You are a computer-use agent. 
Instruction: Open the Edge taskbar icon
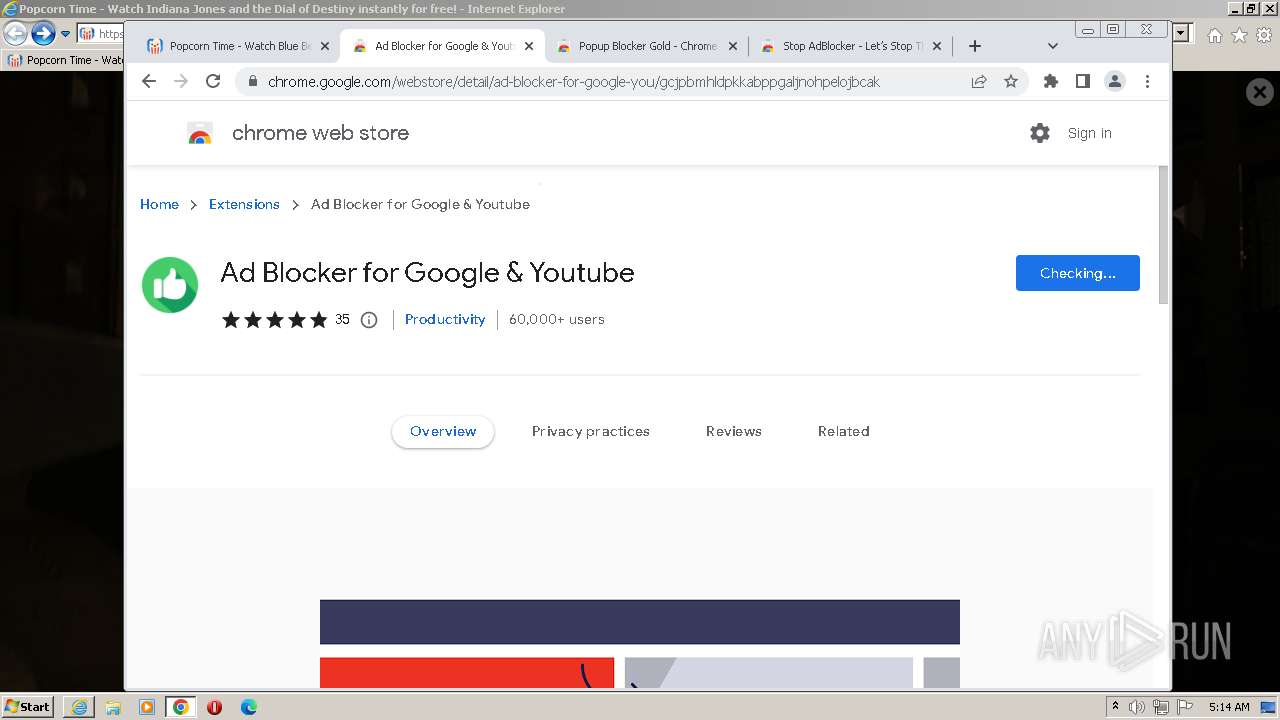click(248, 707)
